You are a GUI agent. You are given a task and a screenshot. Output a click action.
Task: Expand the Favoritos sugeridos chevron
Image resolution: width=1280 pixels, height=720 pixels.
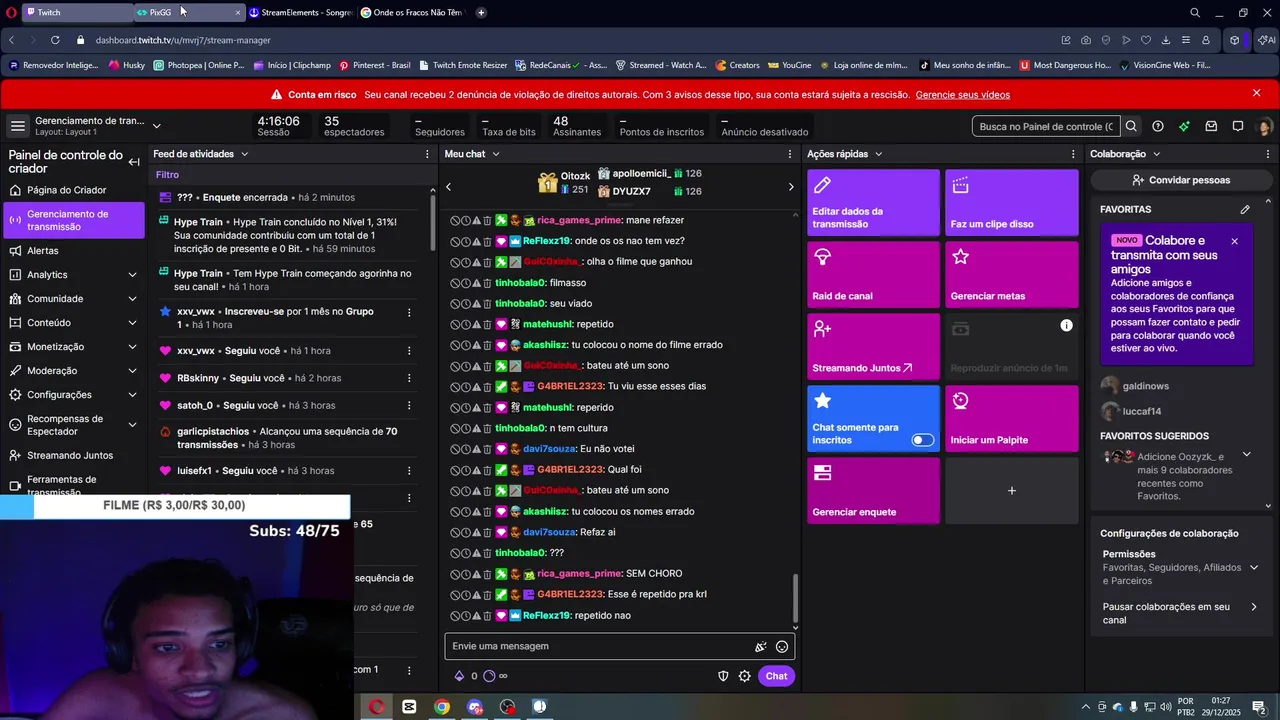point(1246,454)
